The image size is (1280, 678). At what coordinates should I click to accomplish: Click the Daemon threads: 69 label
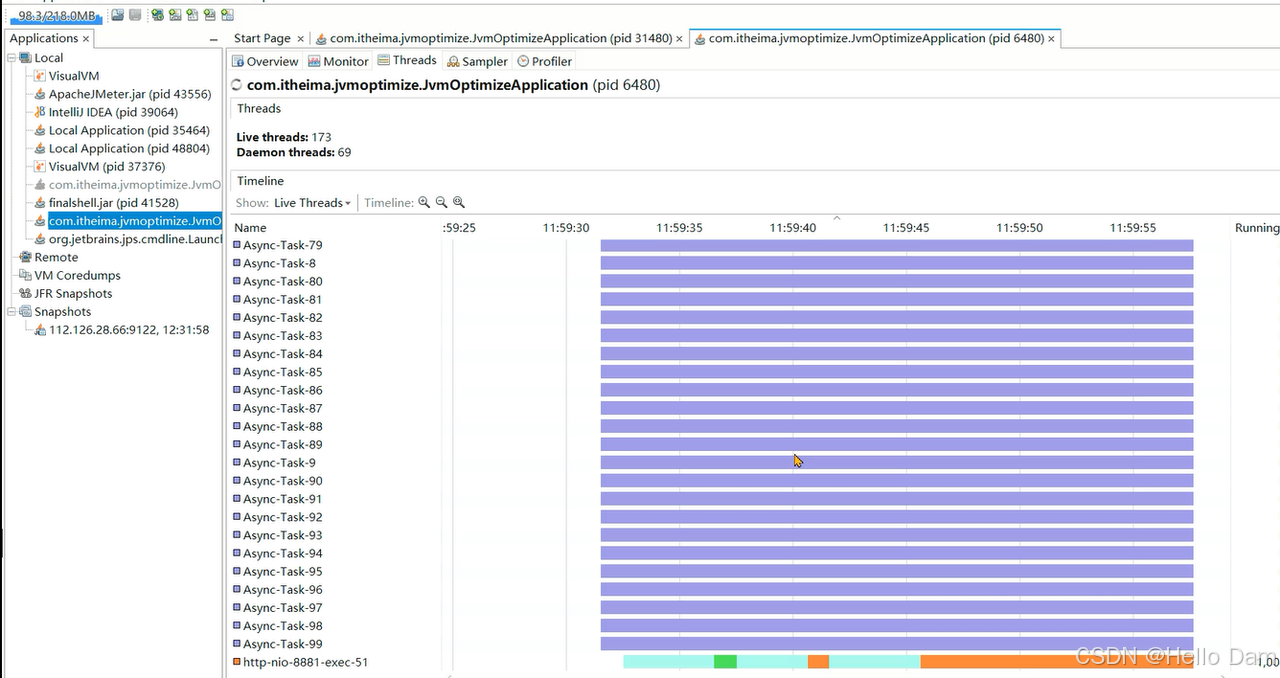click(294, 152)
